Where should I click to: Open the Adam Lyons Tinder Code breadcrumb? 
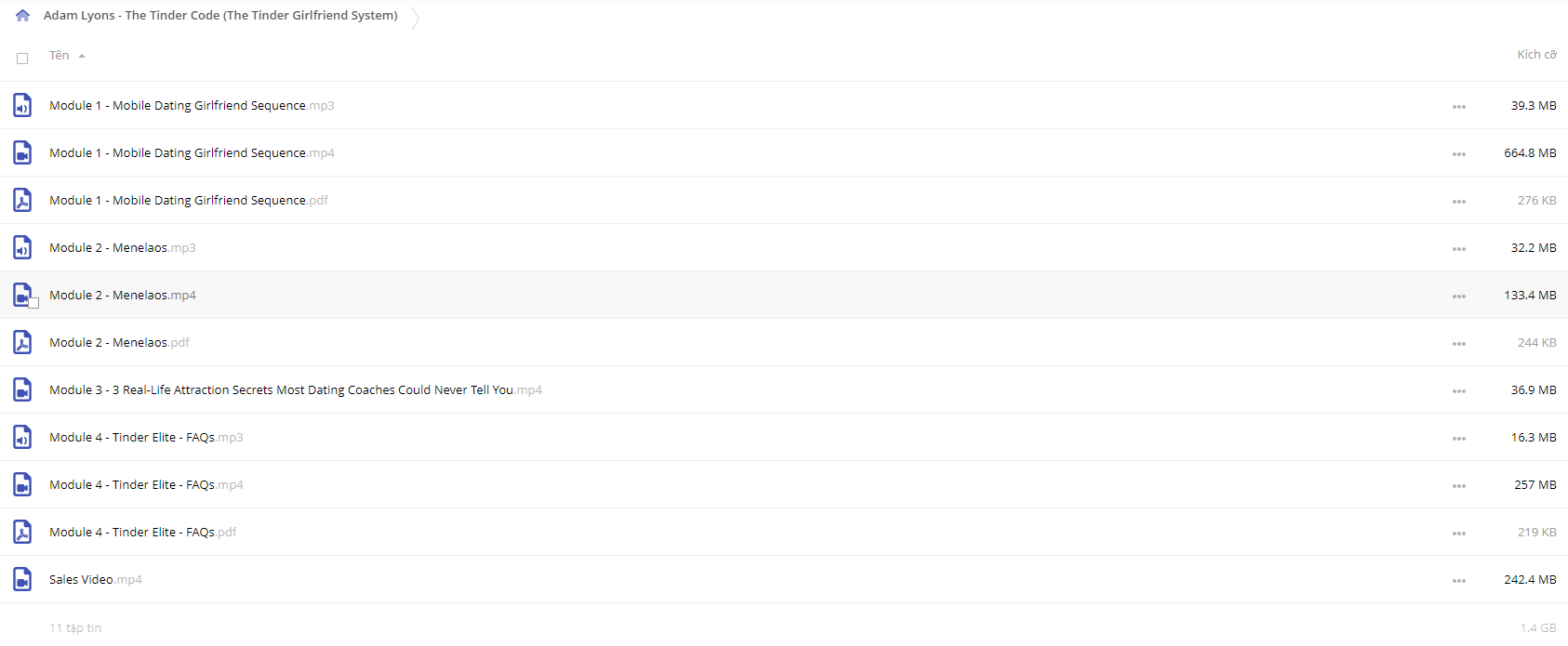(220, 16)
